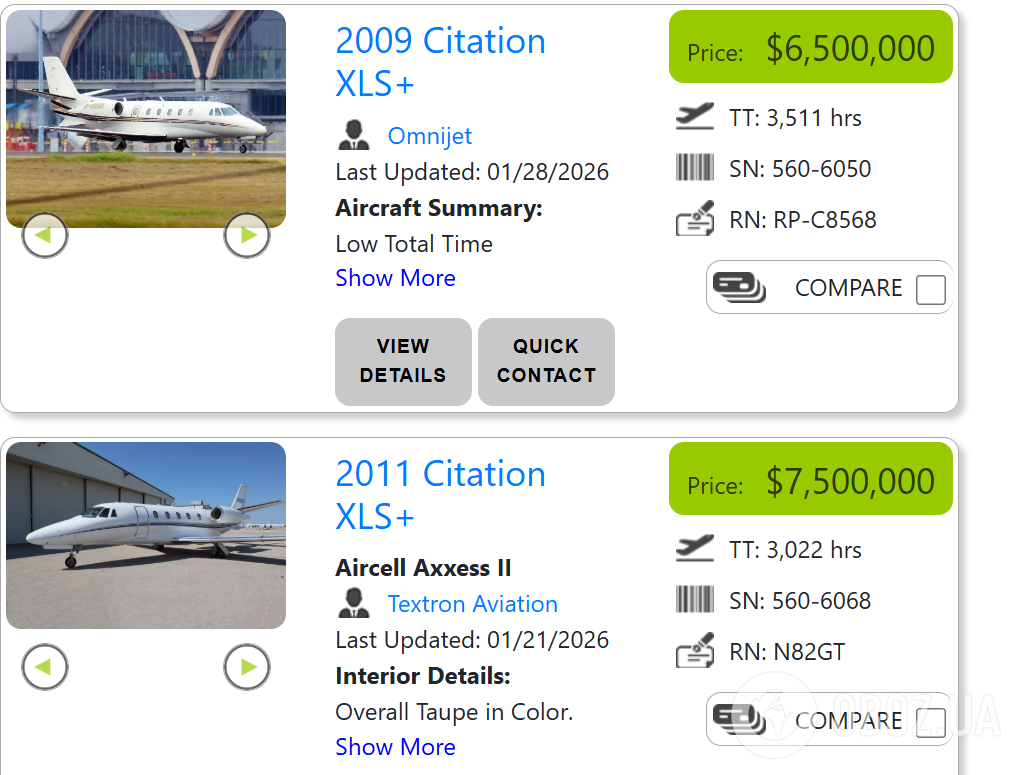
Task: Click the Omnijet seller person icon
Action: click(354, 135)
